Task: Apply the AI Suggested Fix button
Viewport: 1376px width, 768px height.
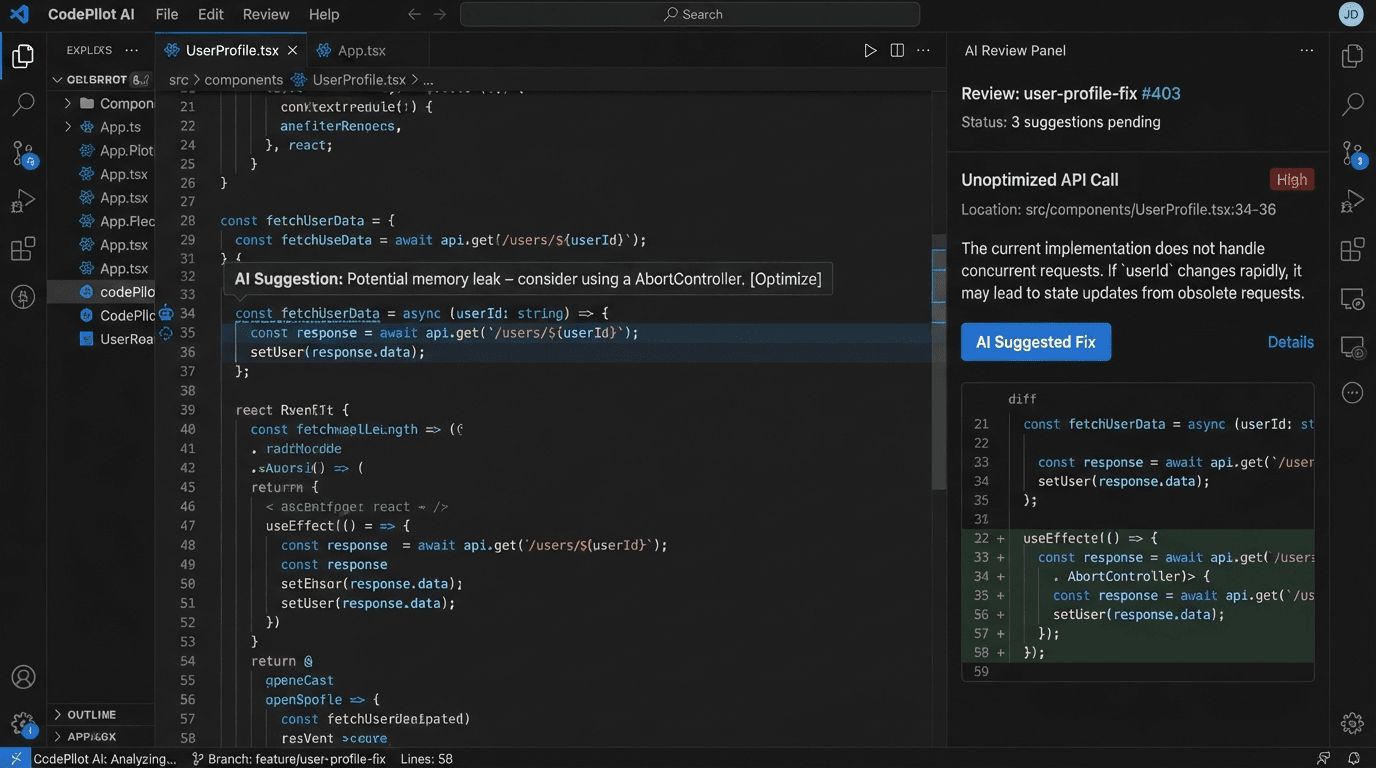Action: (1036, 342)
